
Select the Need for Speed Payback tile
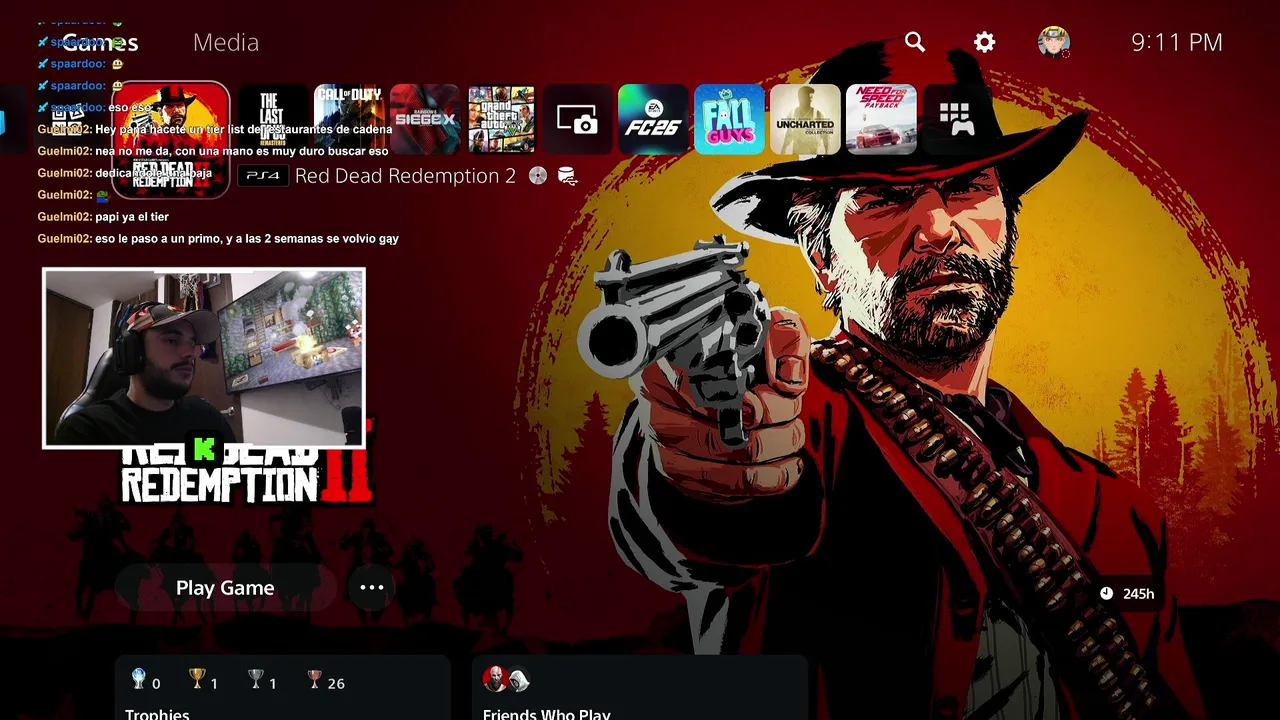pos(881,119)
